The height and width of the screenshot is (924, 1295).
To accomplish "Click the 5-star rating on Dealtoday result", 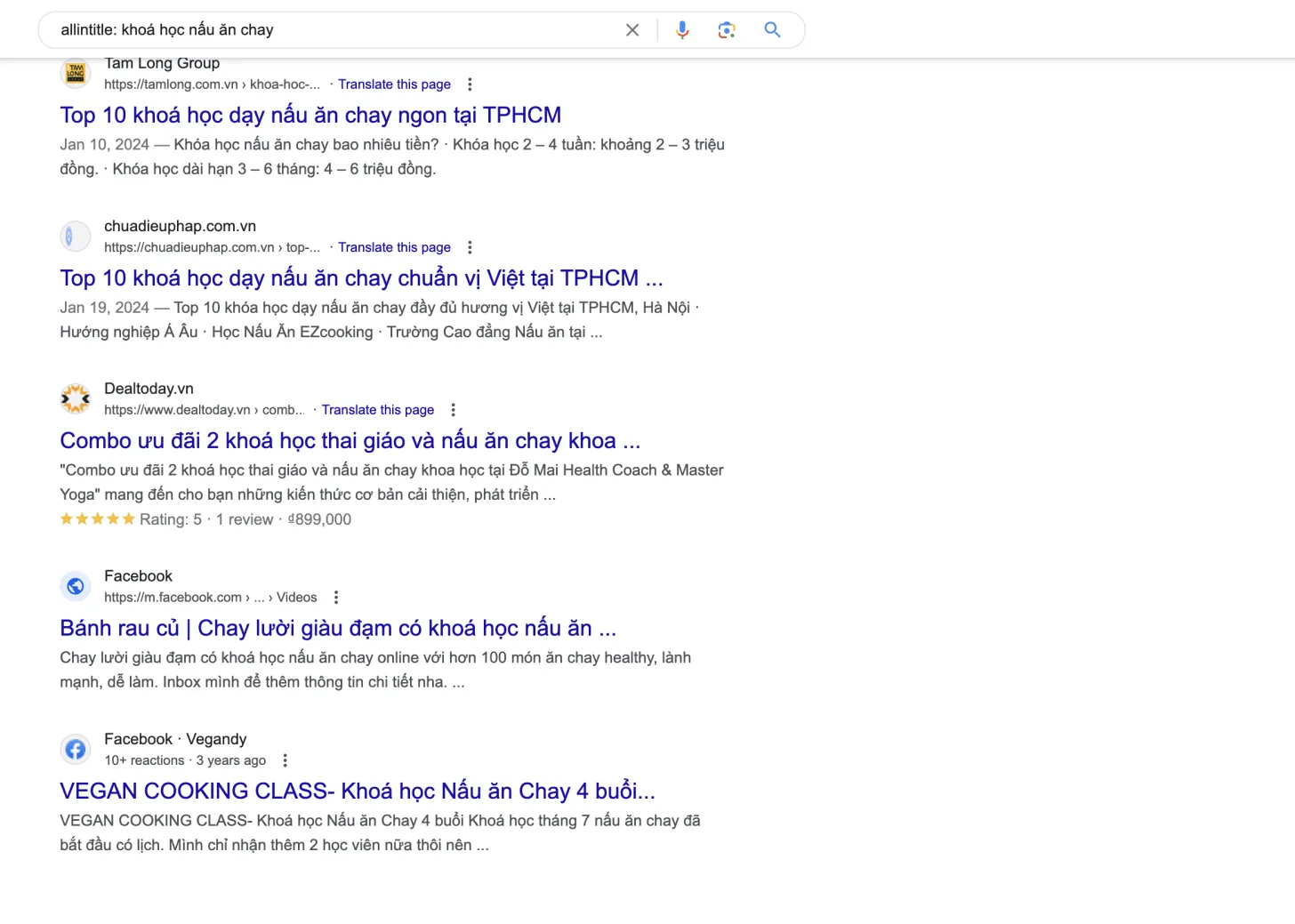I will coord(97,518).
